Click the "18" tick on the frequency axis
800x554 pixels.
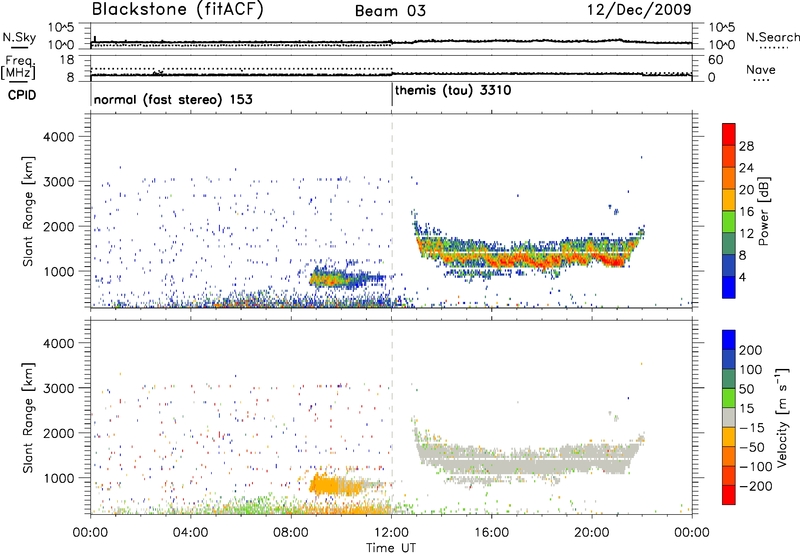tap(67, 60)
